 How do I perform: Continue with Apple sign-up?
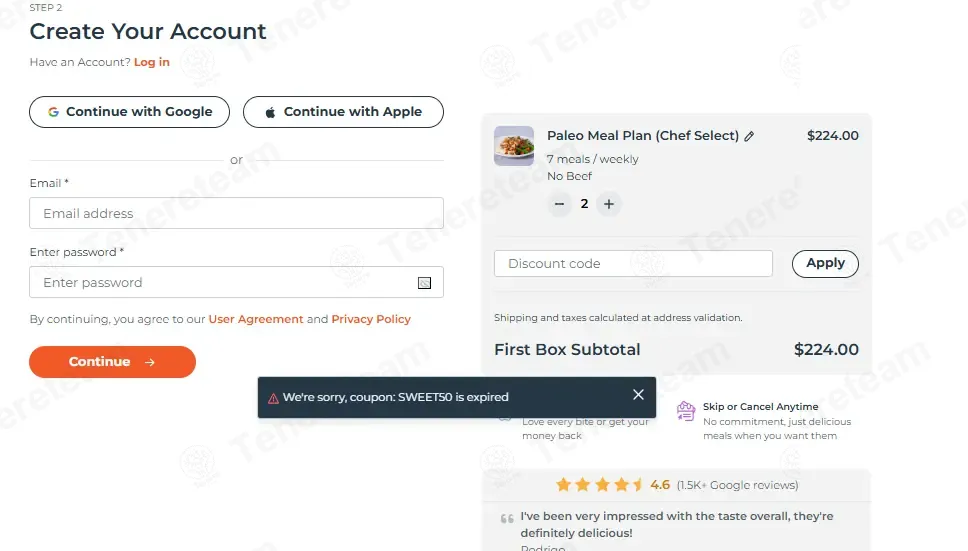tap(343, 112)
